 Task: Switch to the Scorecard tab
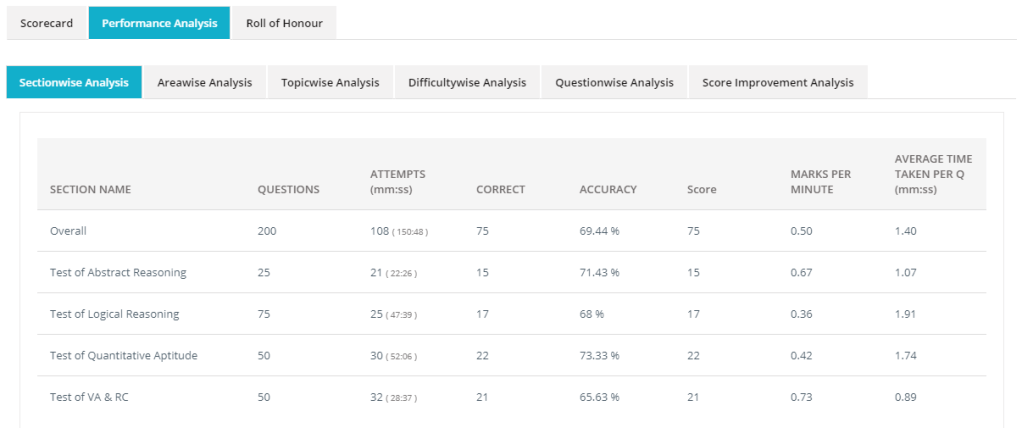tap(47, 23)
